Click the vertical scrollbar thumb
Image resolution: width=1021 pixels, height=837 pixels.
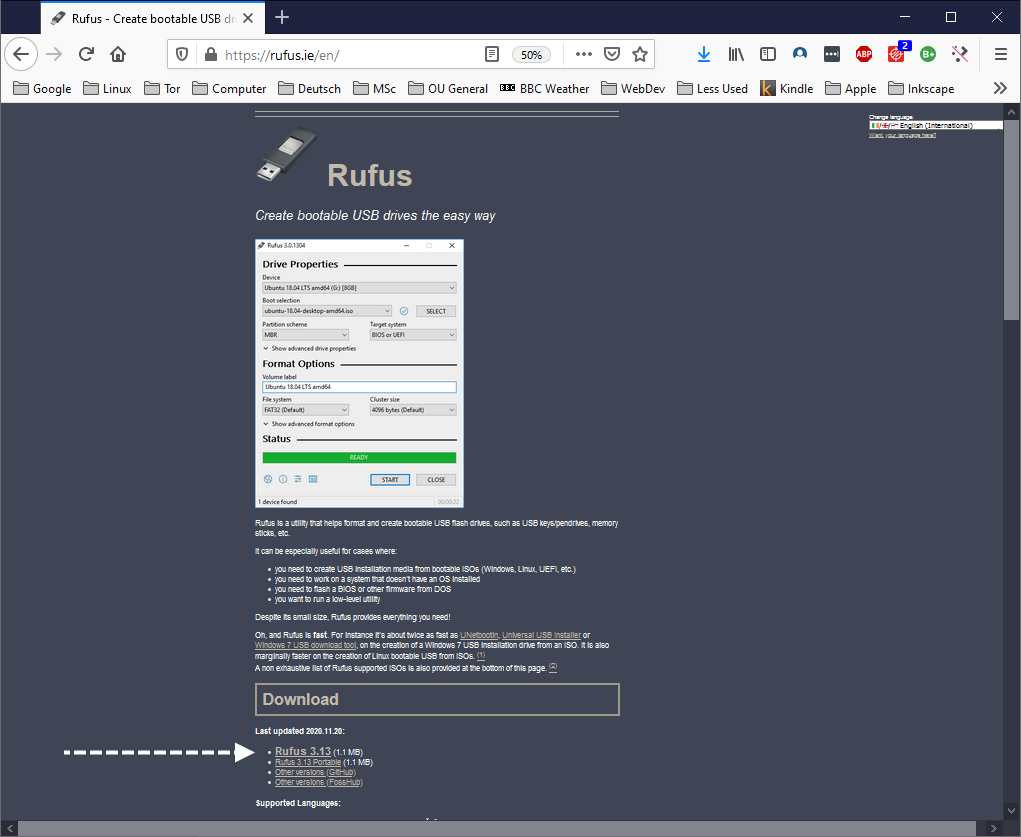pyautogui.click(x=1011, y=220)
